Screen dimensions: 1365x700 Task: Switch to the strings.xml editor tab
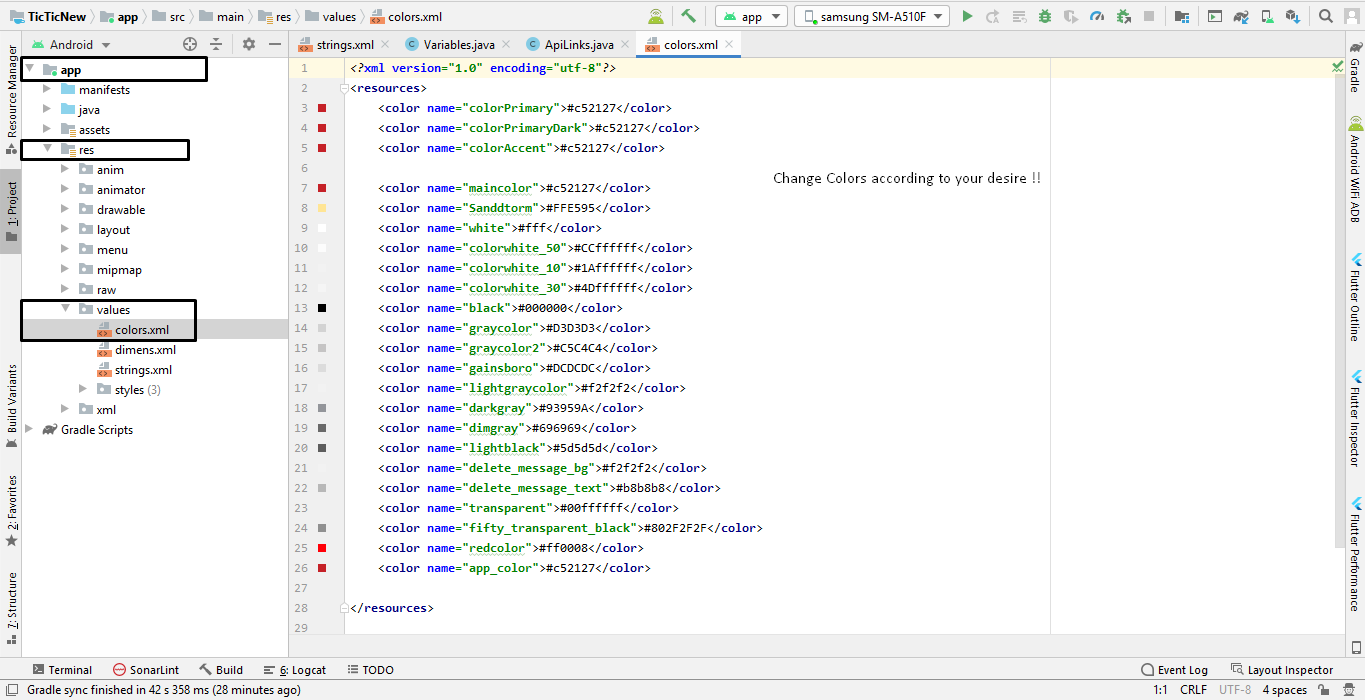[x=344, y=45]
